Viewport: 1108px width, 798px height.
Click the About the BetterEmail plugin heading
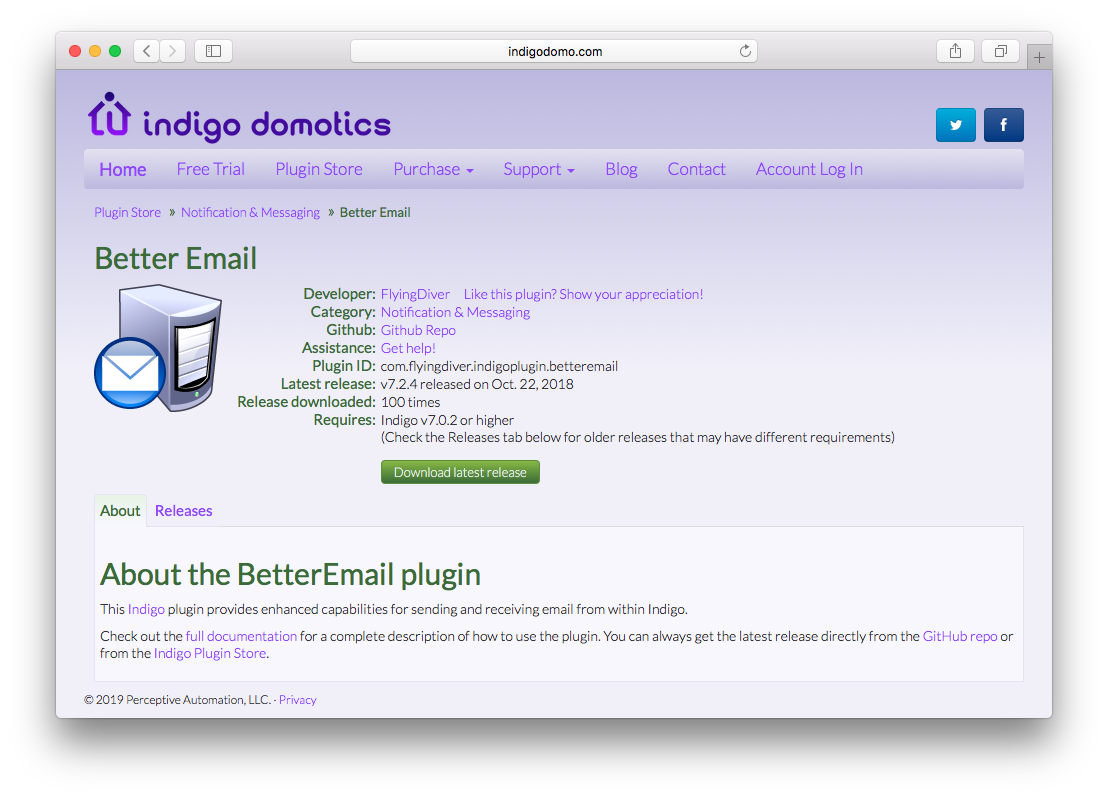tap(290, 575)
